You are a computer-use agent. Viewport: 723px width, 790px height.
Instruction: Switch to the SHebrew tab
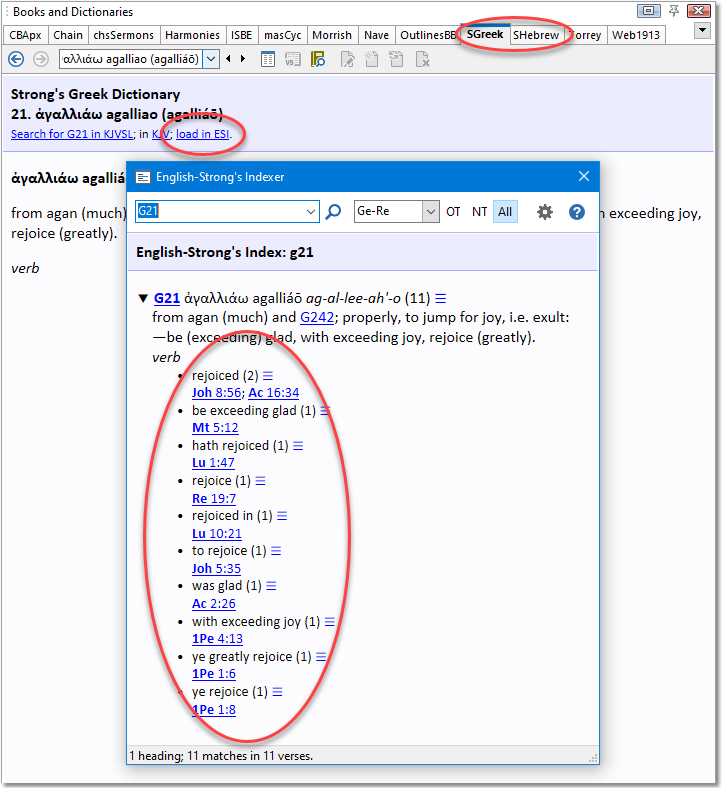[536, 35]
